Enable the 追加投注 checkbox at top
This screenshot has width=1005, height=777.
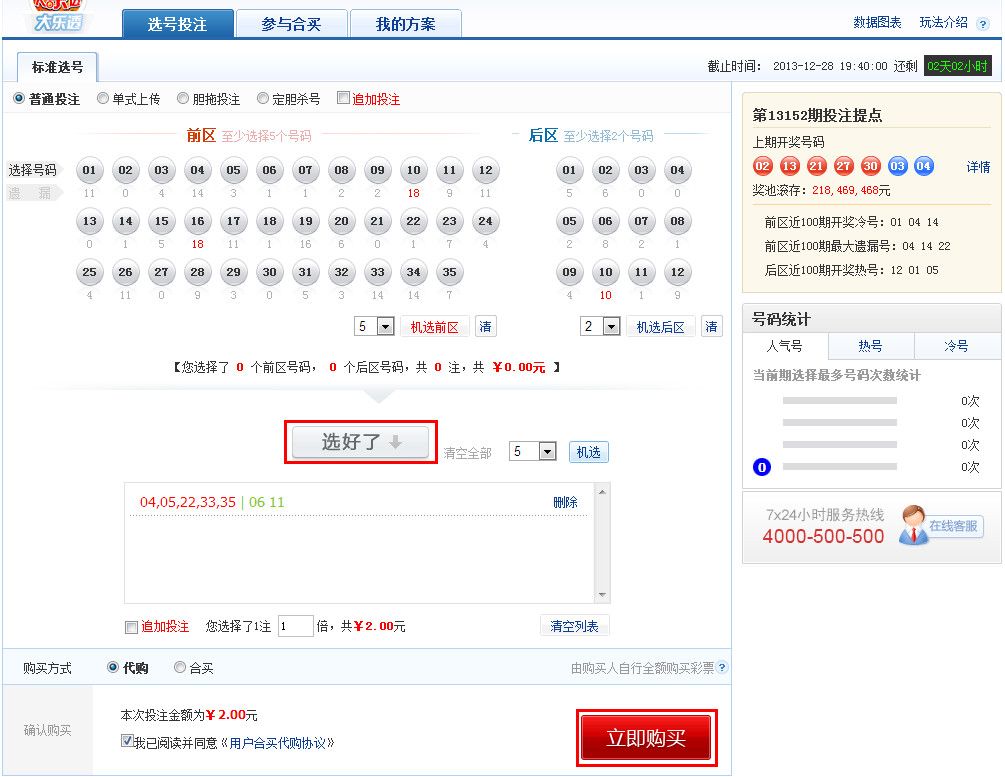click(343, 99)
